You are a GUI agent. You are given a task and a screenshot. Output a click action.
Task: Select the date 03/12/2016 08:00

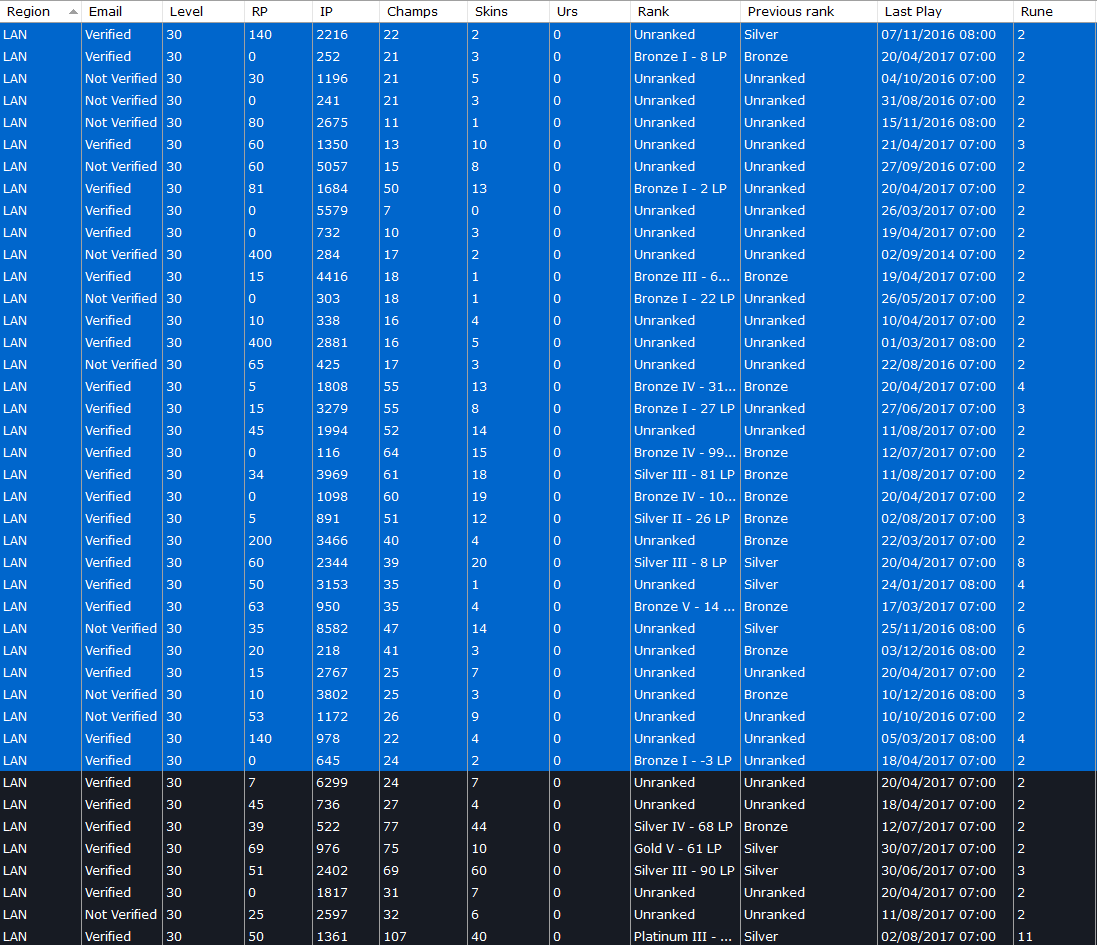(x=938, y=651)
